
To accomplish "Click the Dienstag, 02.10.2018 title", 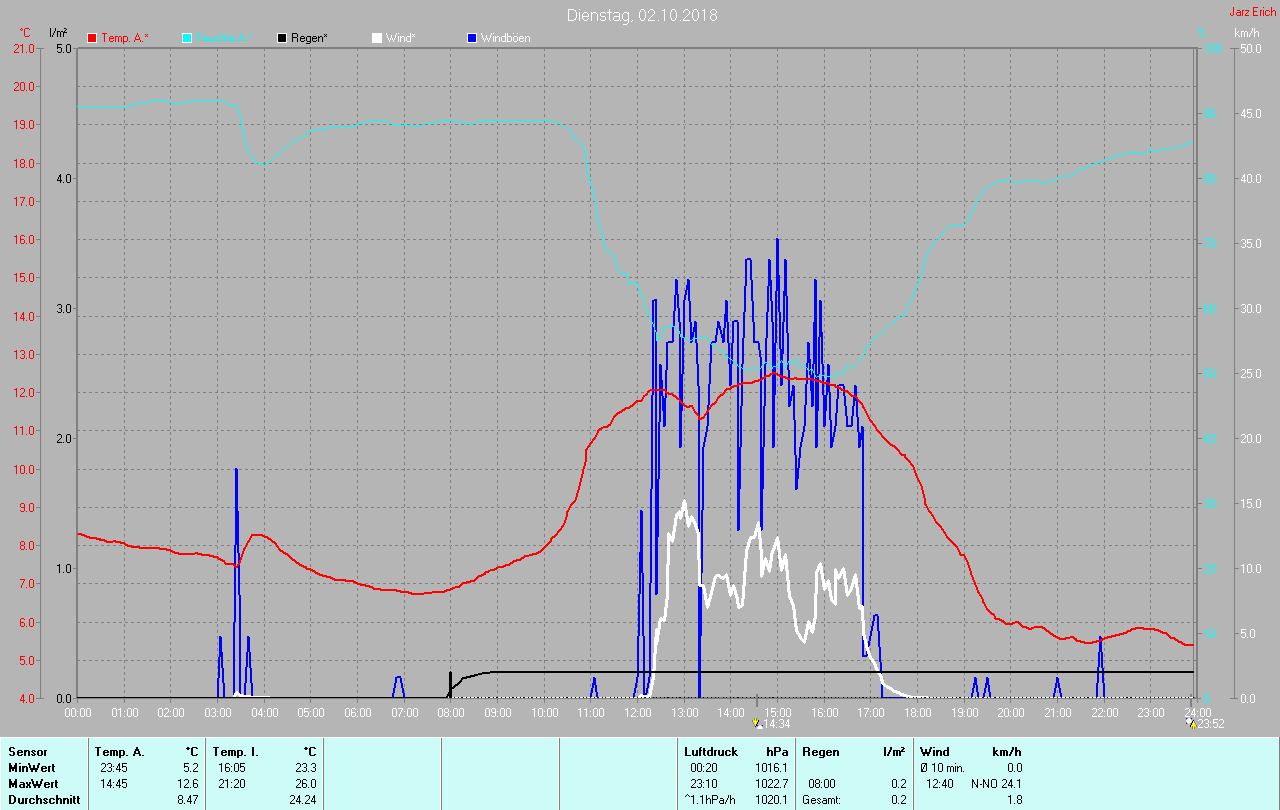I will pos(641,15).
